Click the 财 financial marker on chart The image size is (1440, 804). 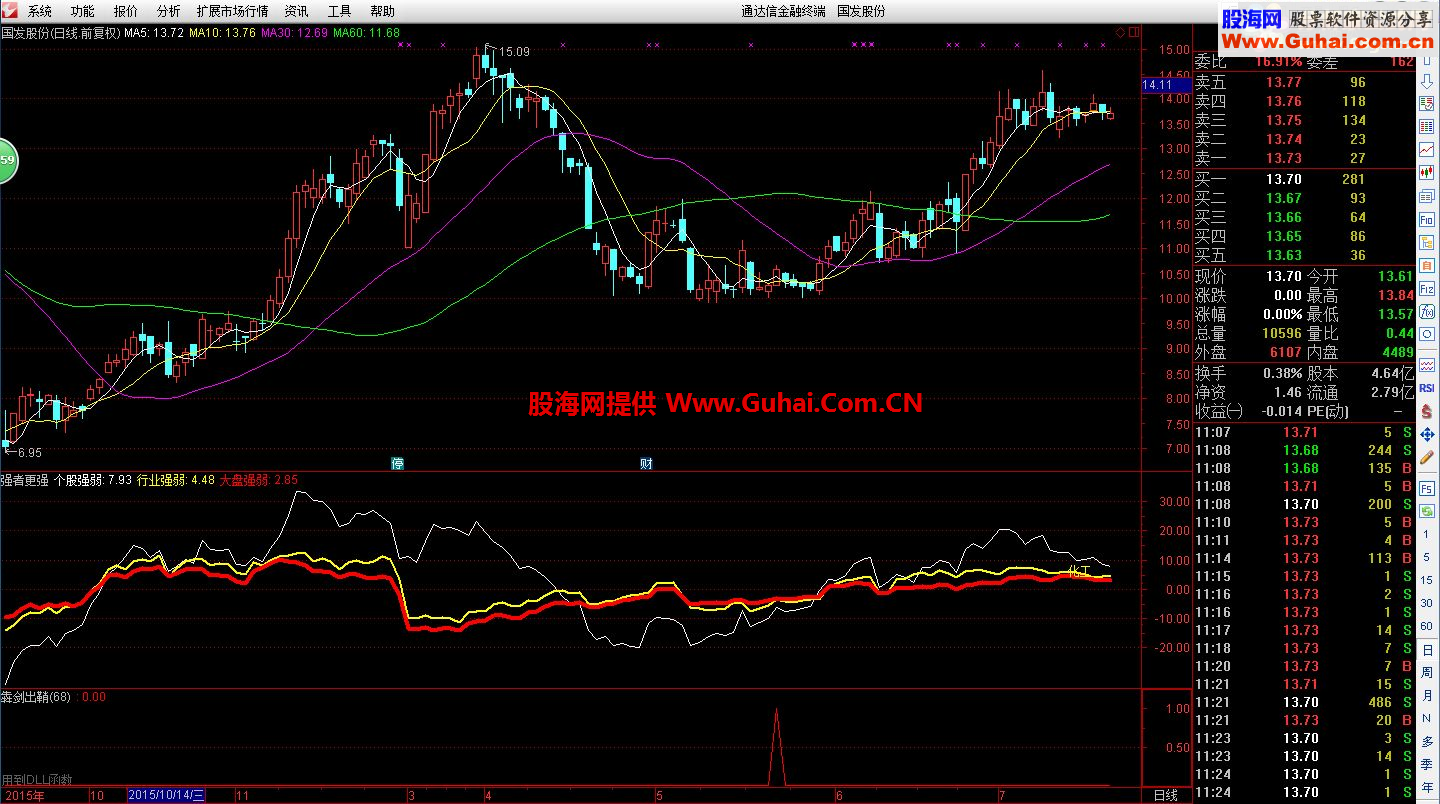point(646,463)
